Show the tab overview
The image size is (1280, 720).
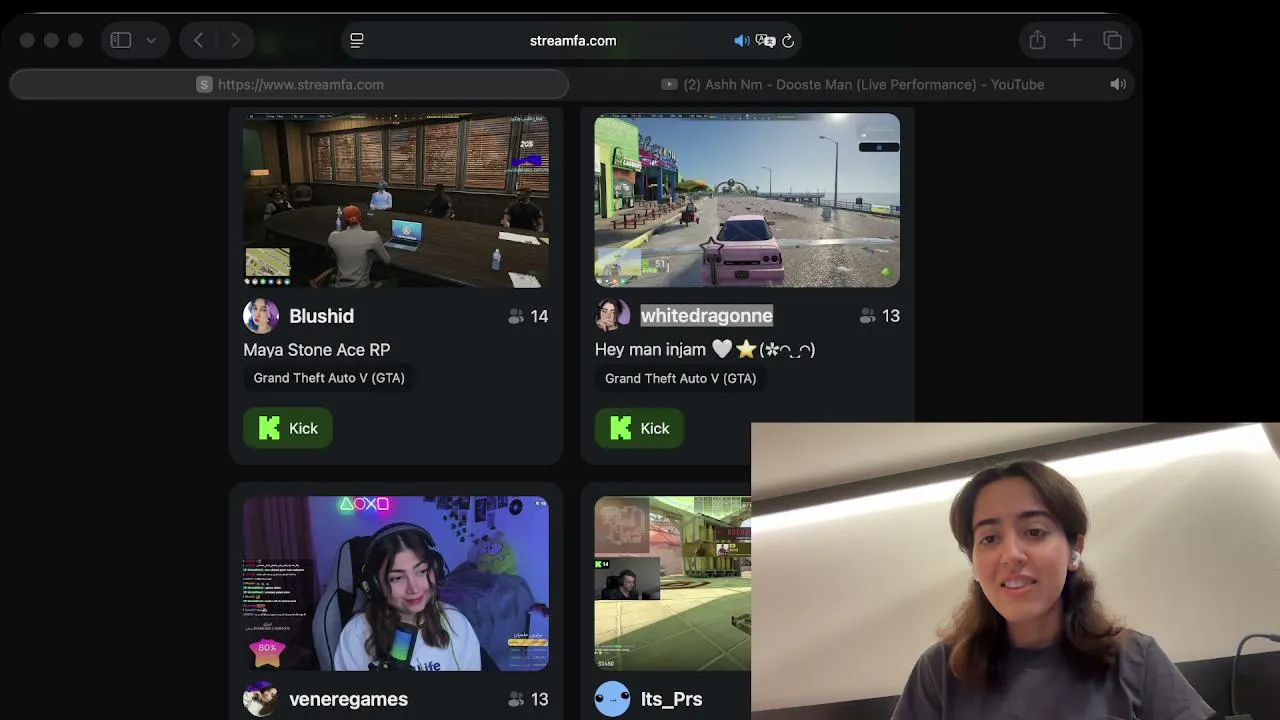[1112, 40]
